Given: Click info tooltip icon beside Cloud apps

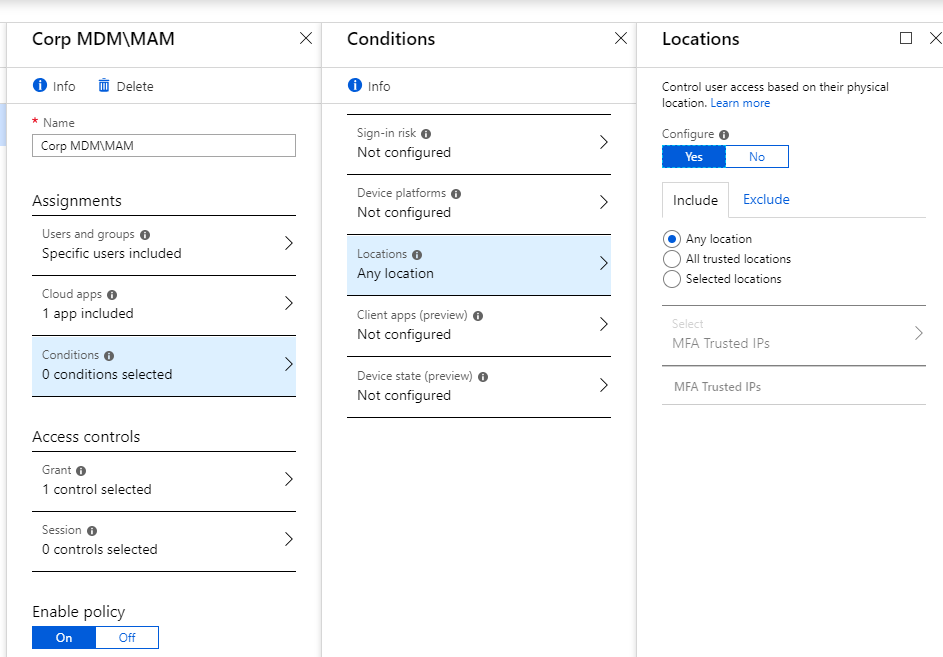Looking at the screenshot, I should [x=112, y=295].
